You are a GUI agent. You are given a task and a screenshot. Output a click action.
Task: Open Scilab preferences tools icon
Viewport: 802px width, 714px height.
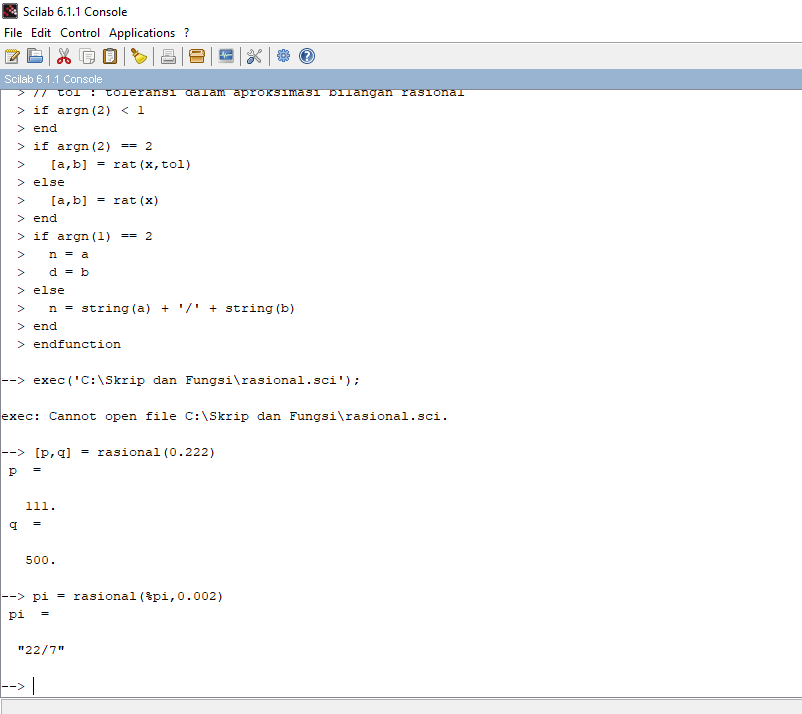coord(254,56)
